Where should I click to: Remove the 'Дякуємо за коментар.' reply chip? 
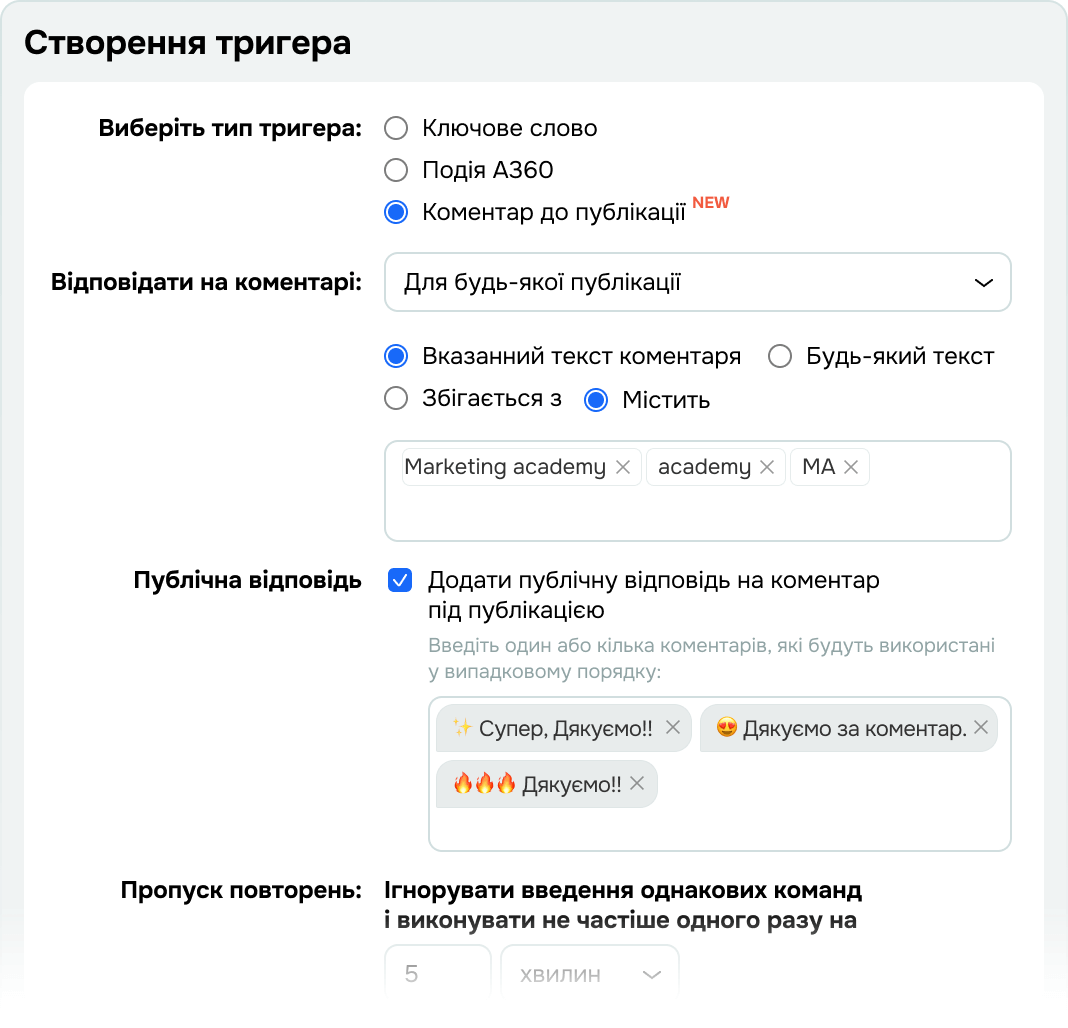(x=981, y=728)
